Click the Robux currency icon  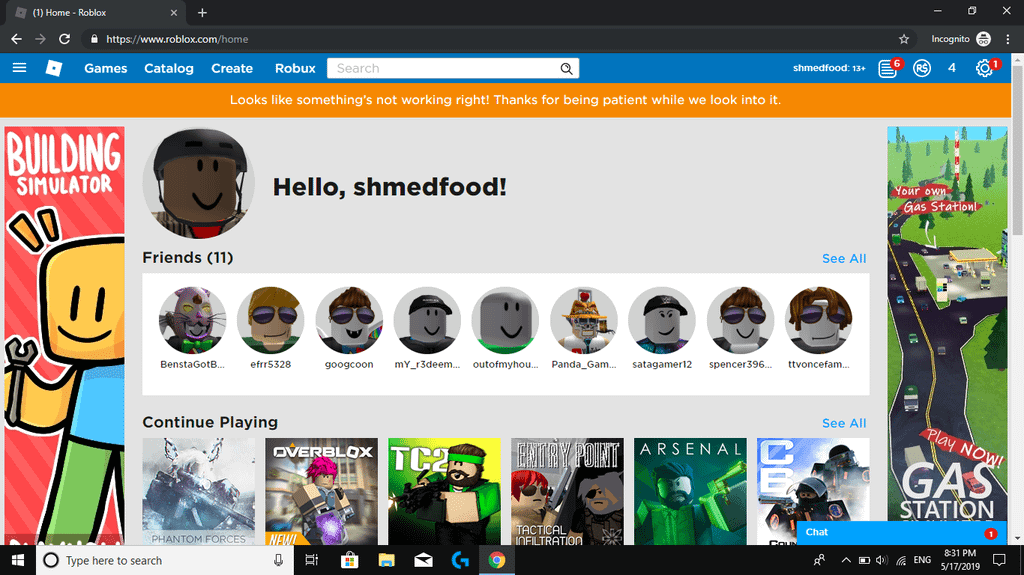coord(921,68)
